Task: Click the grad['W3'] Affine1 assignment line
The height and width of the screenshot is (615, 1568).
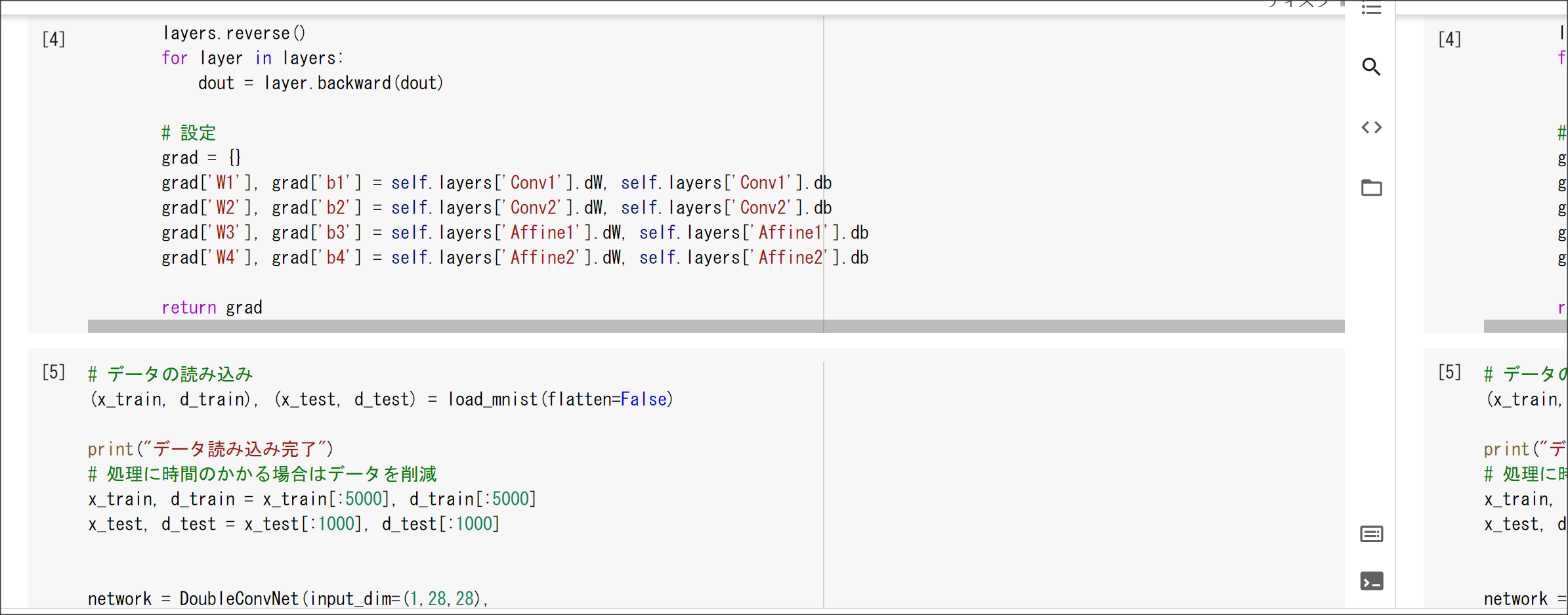Action: pyautogui.click(x=515, y=233)
